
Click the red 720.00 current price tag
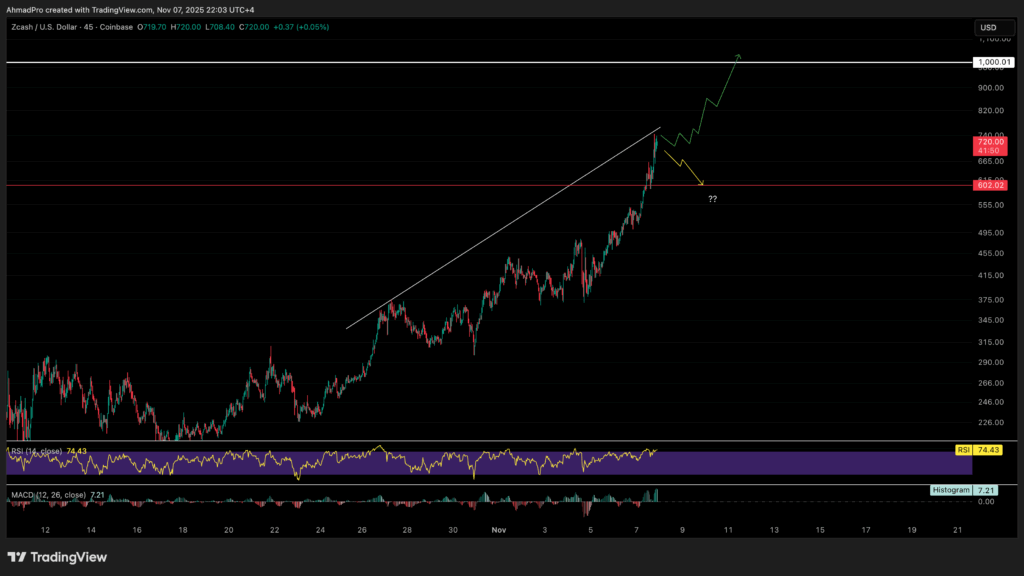[990, 147]
